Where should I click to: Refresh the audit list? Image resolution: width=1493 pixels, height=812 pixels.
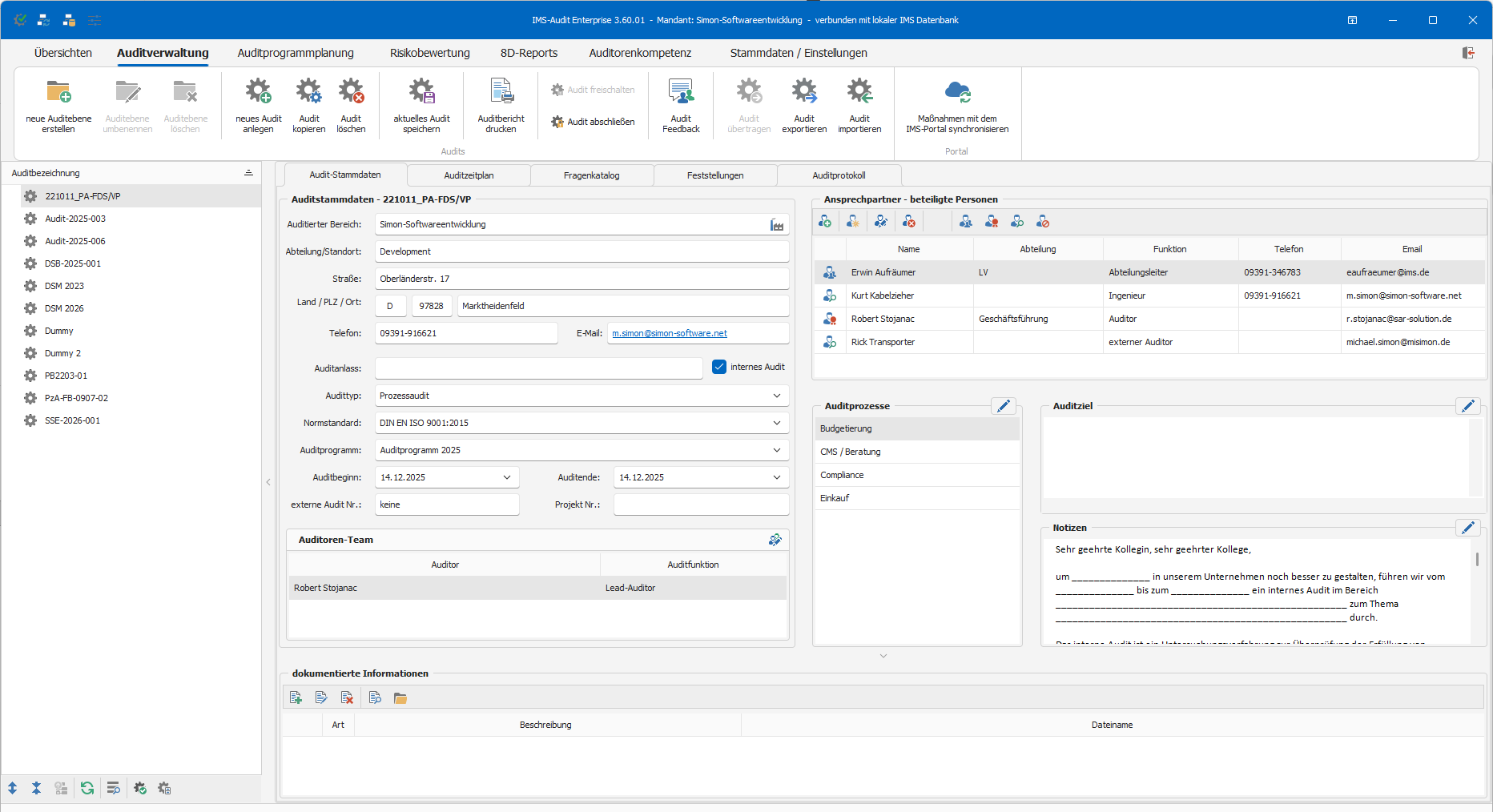click(87, 788)
